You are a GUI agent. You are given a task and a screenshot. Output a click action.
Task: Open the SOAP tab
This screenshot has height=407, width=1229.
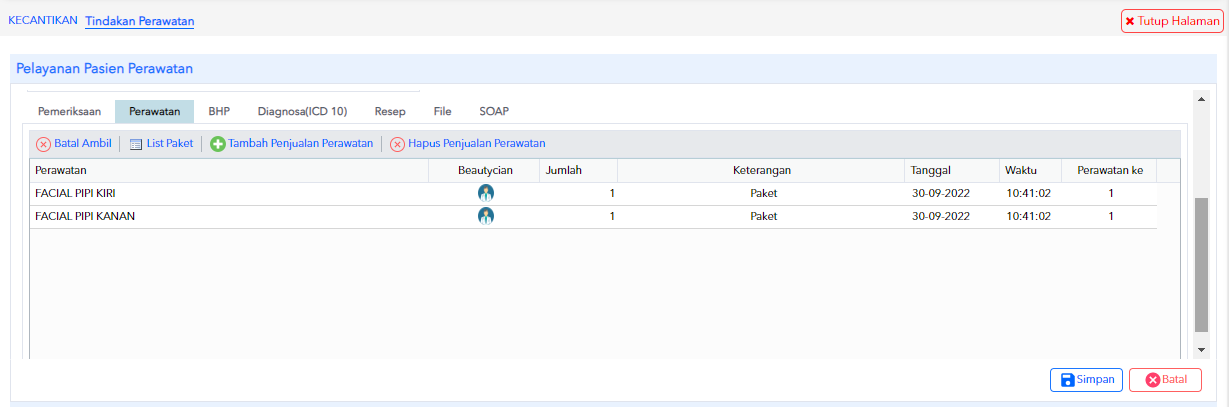coord(494,112)
